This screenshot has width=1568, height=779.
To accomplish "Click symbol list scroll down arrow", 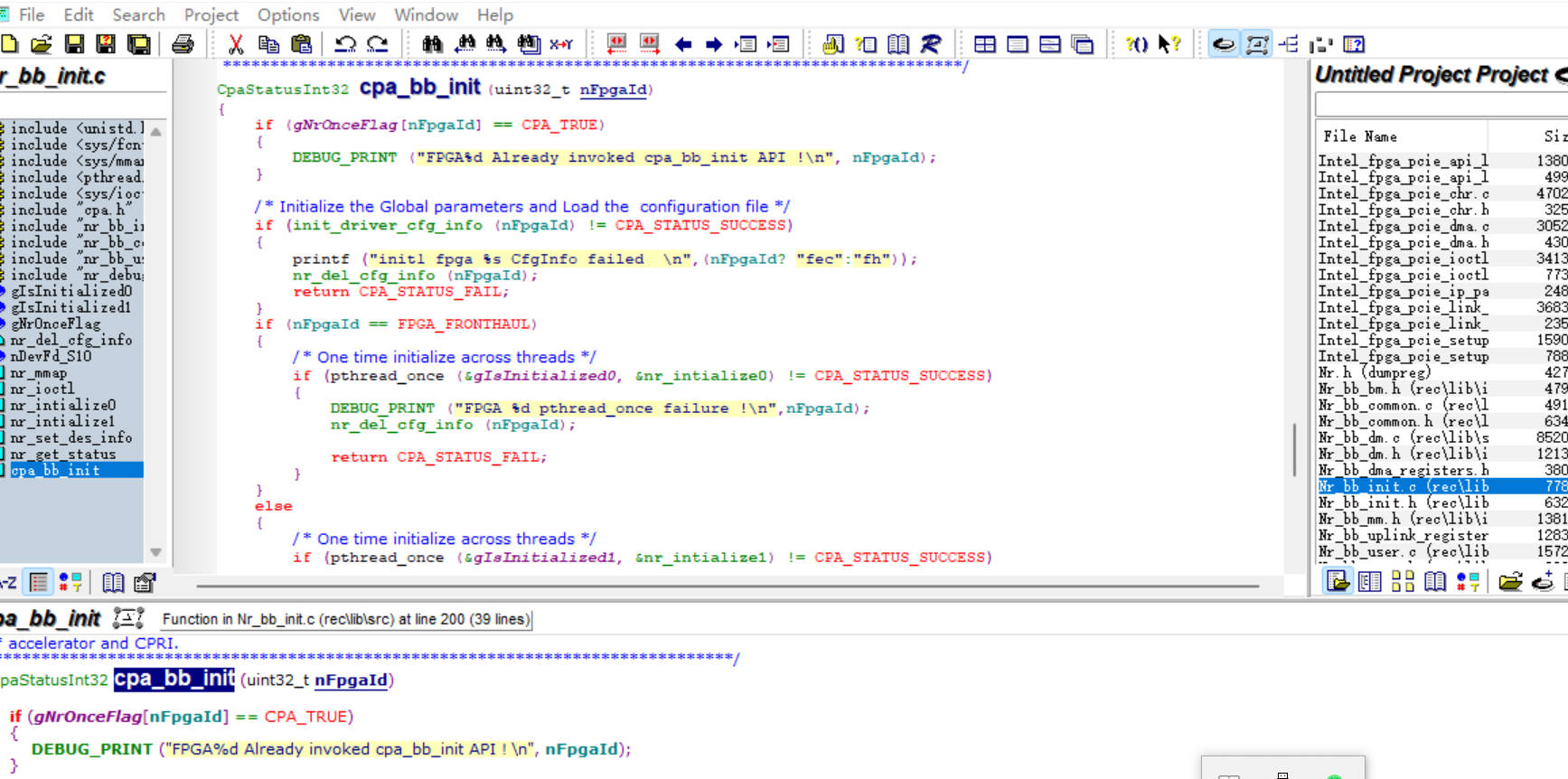I will point(155,552).
